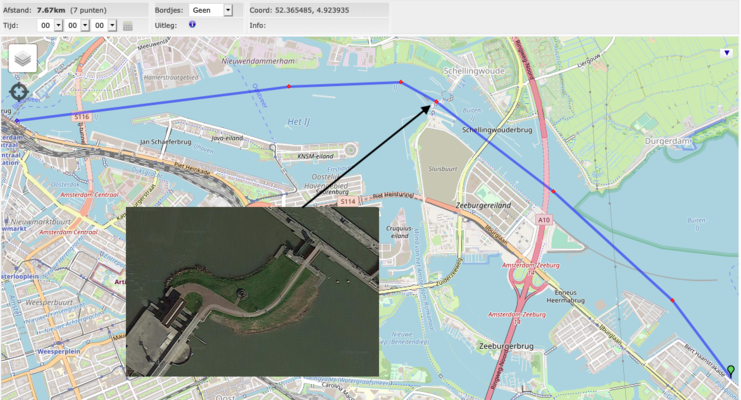Image resolution: width=741 pixels, height=400 pixels.
Task: Click the Jan Schaeferbrug label
Action: pyautogui.click(x=166, y=142)
